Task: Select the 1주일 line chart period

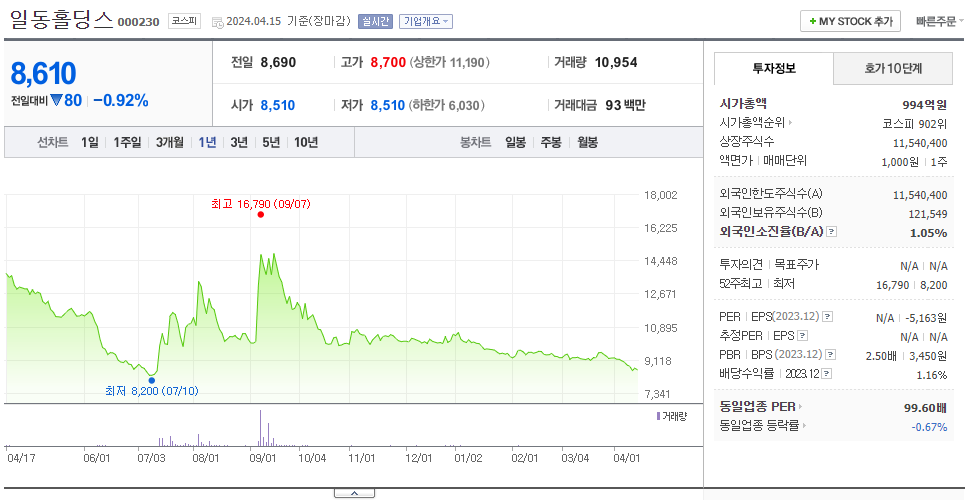Action: point(127,143)
